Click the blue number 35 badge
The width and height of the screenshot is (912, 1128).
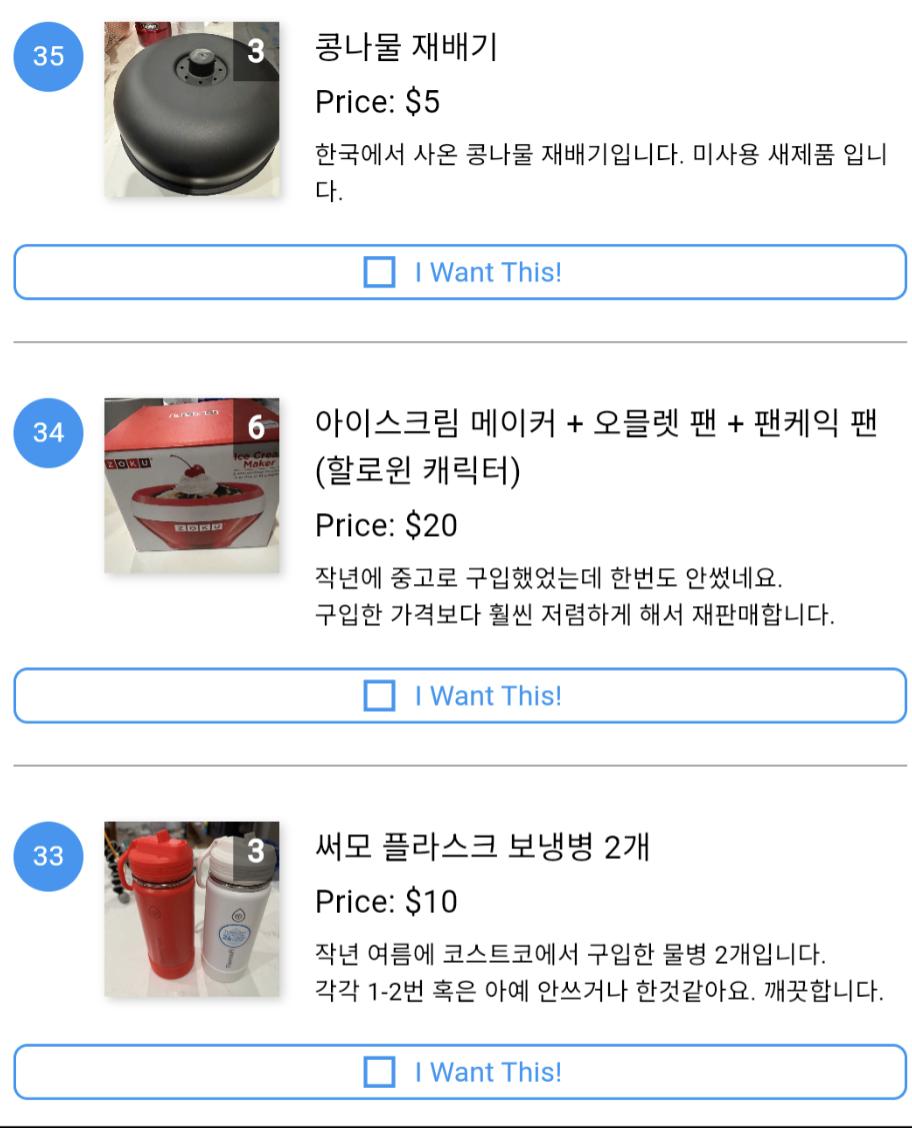pos(48,57)
